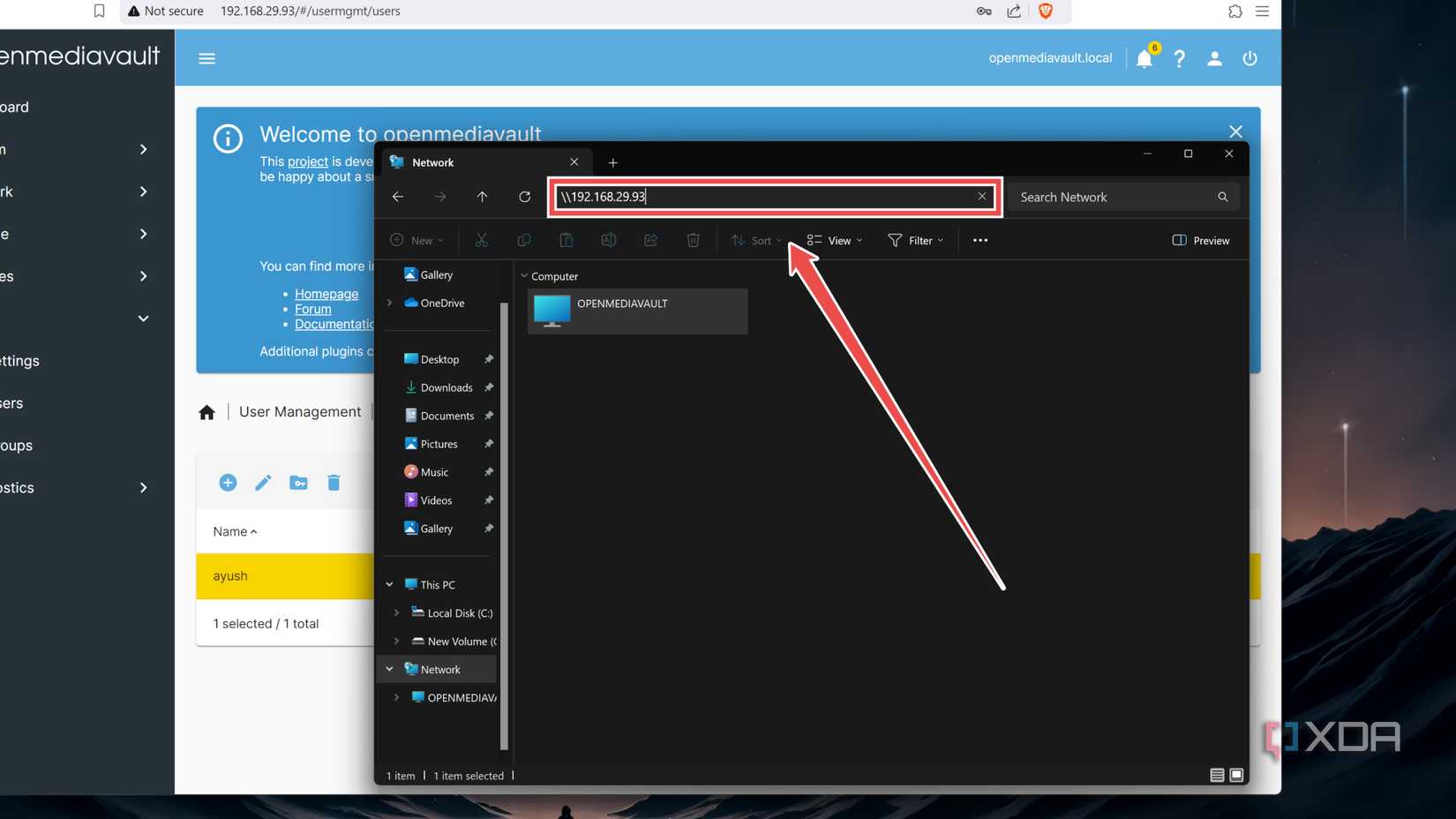Go to openmediavault home breadcrumb icon
The image size is (1456, 819).
point(206,412)
